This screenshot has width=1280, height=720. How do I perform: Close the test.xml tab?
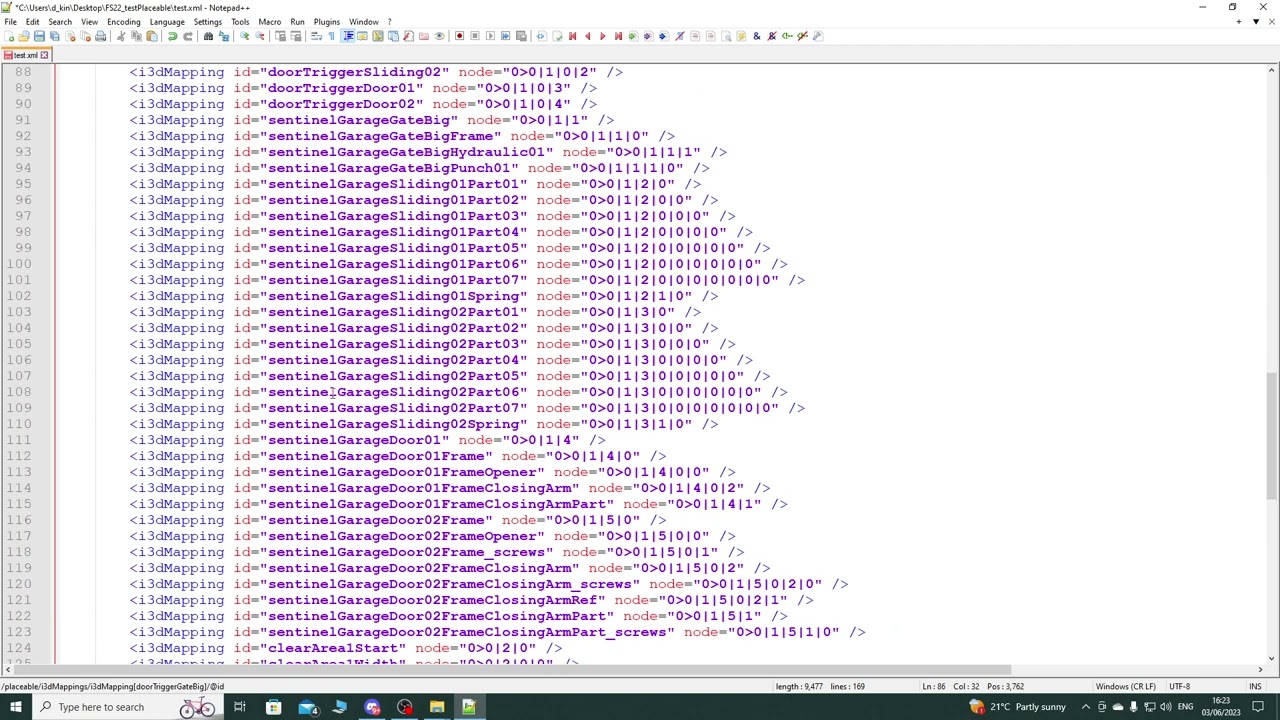tap(44, 55)
